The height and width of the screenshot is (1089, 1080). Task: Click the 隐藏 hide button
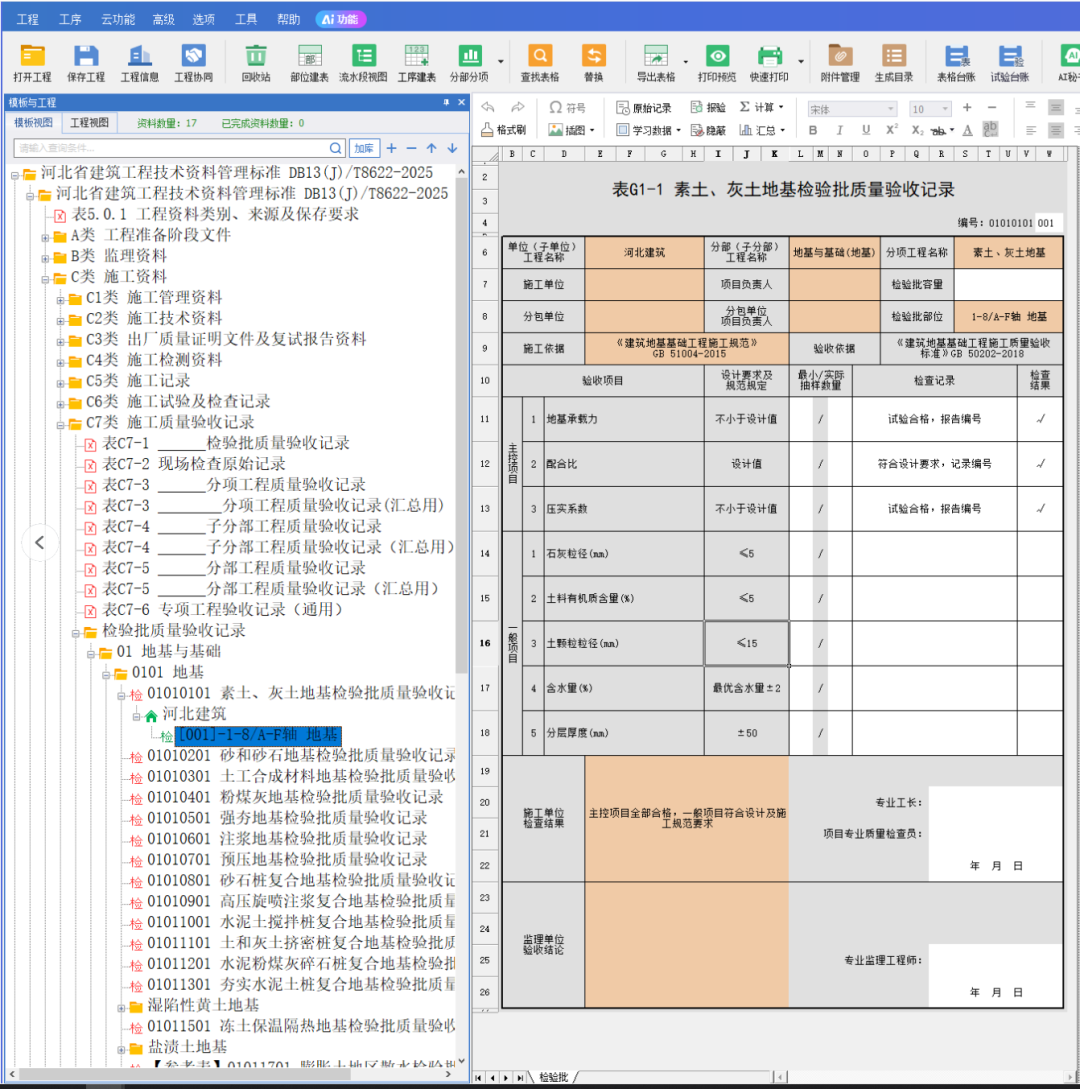708,130
